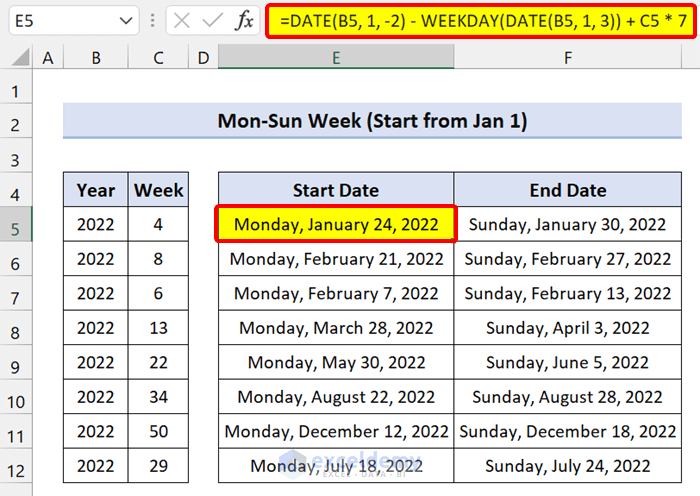700x496 pixels.
Task: Select column E header
Action: (x=336, y=59)
